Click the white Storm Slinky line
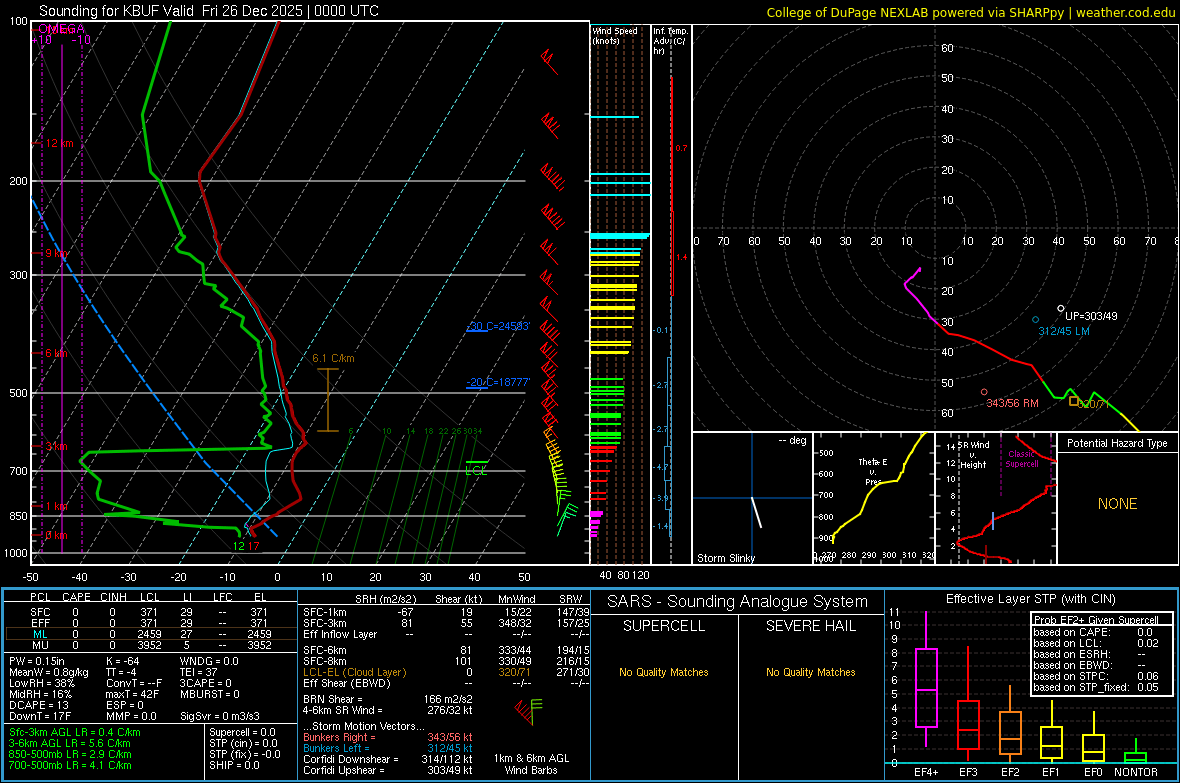This screenshot has width=1180, height=783. pyautogui.click(x=756, y=512)
